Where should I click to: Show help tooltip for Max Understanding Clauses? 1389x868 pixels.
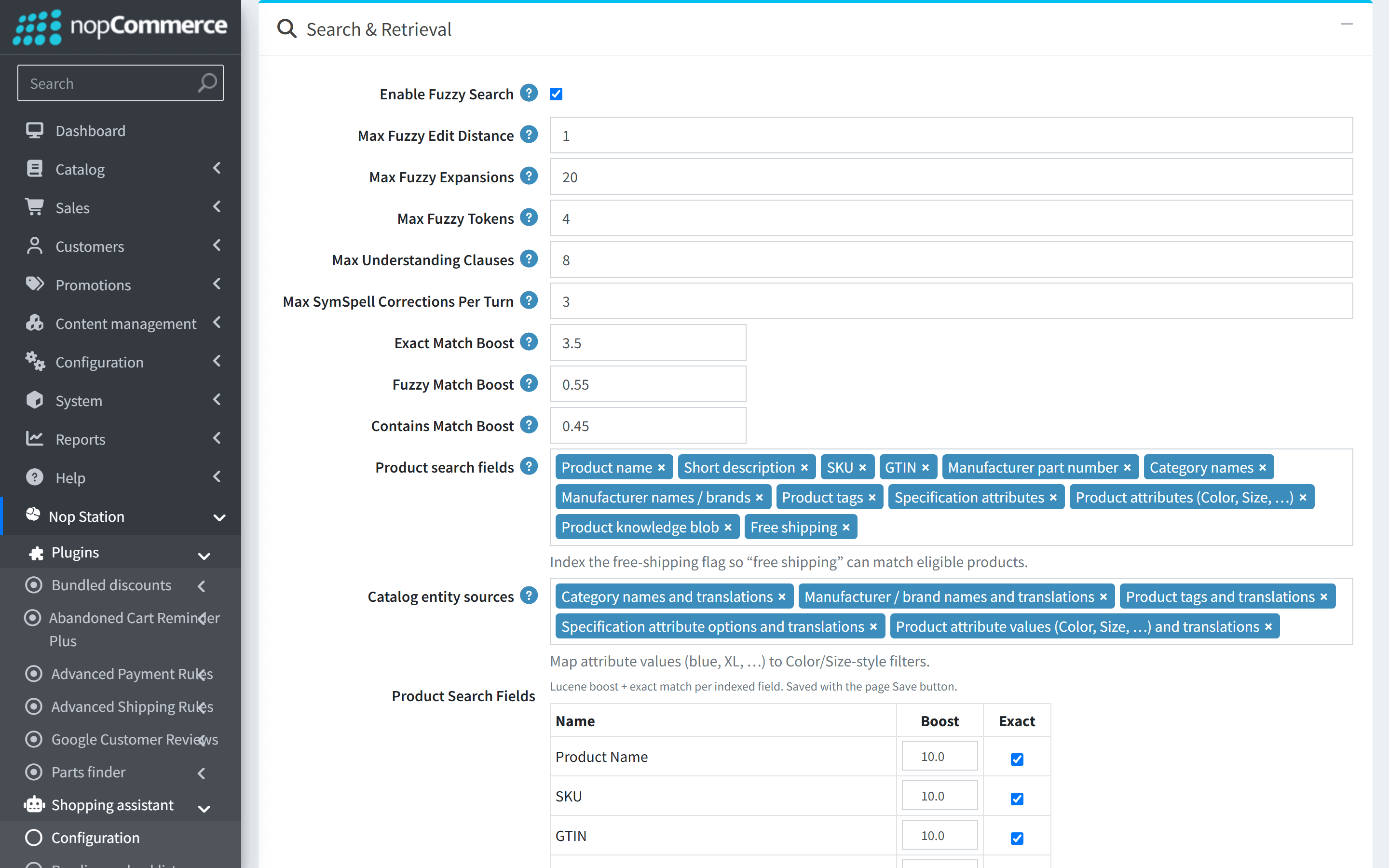click(529, 259)
